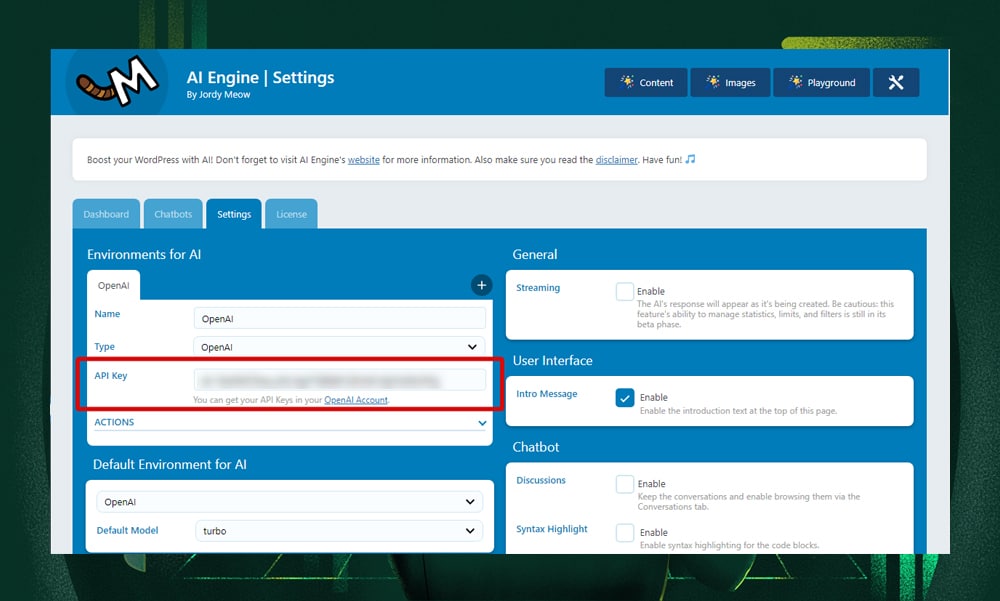Viewport: 1000px width, 601px height.
Task: Click the API Key input field
Action: click(x=339, y=380)
